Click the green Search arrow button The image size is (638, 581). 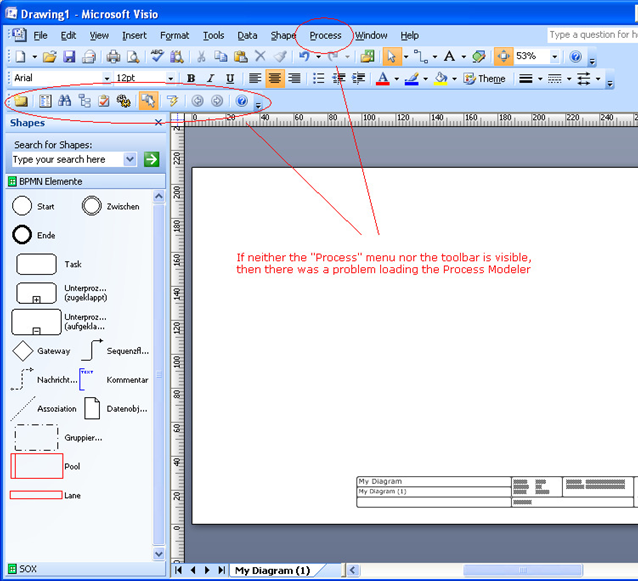[x=151, y=159]
